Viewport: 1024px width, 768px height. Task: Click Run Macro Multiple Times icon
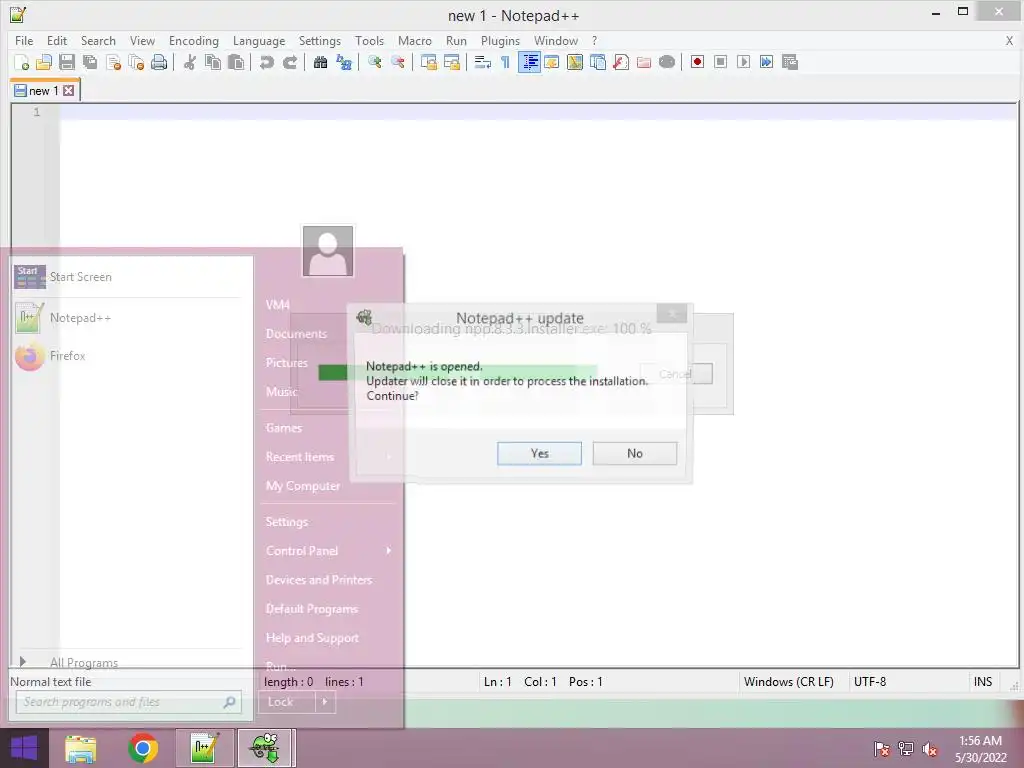point(767,62)
